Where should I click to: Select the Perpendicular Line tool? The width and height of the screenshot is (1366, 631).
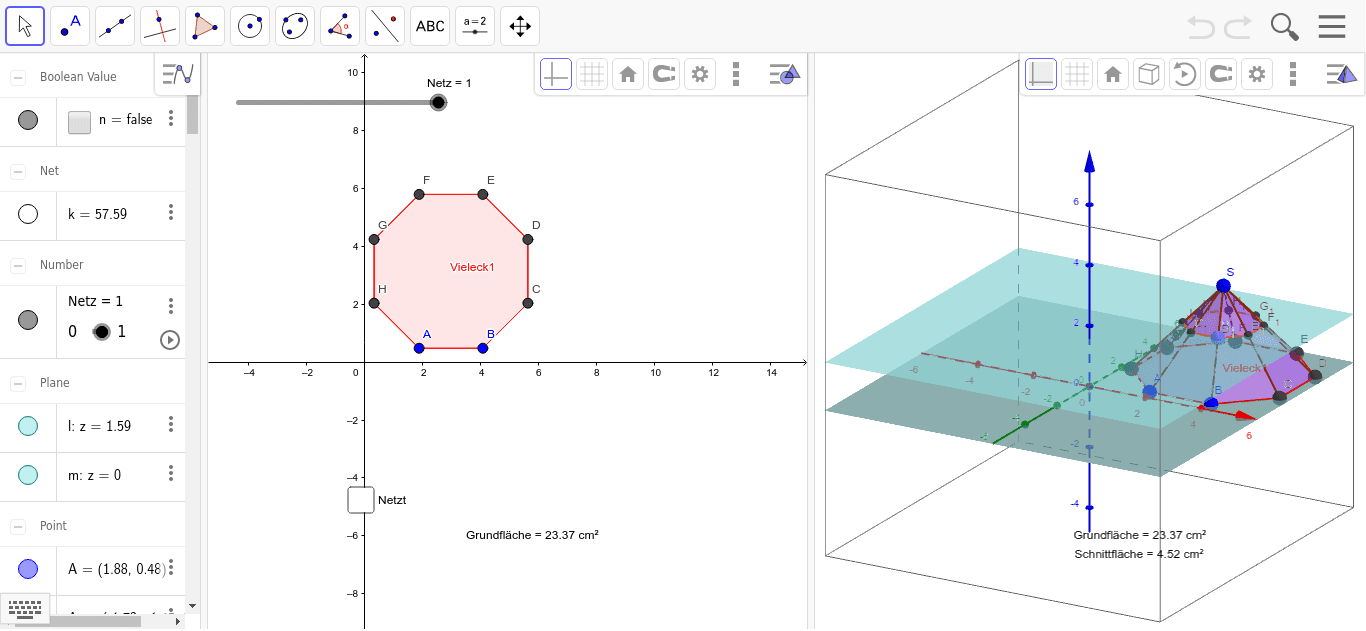tap(160, 26)
